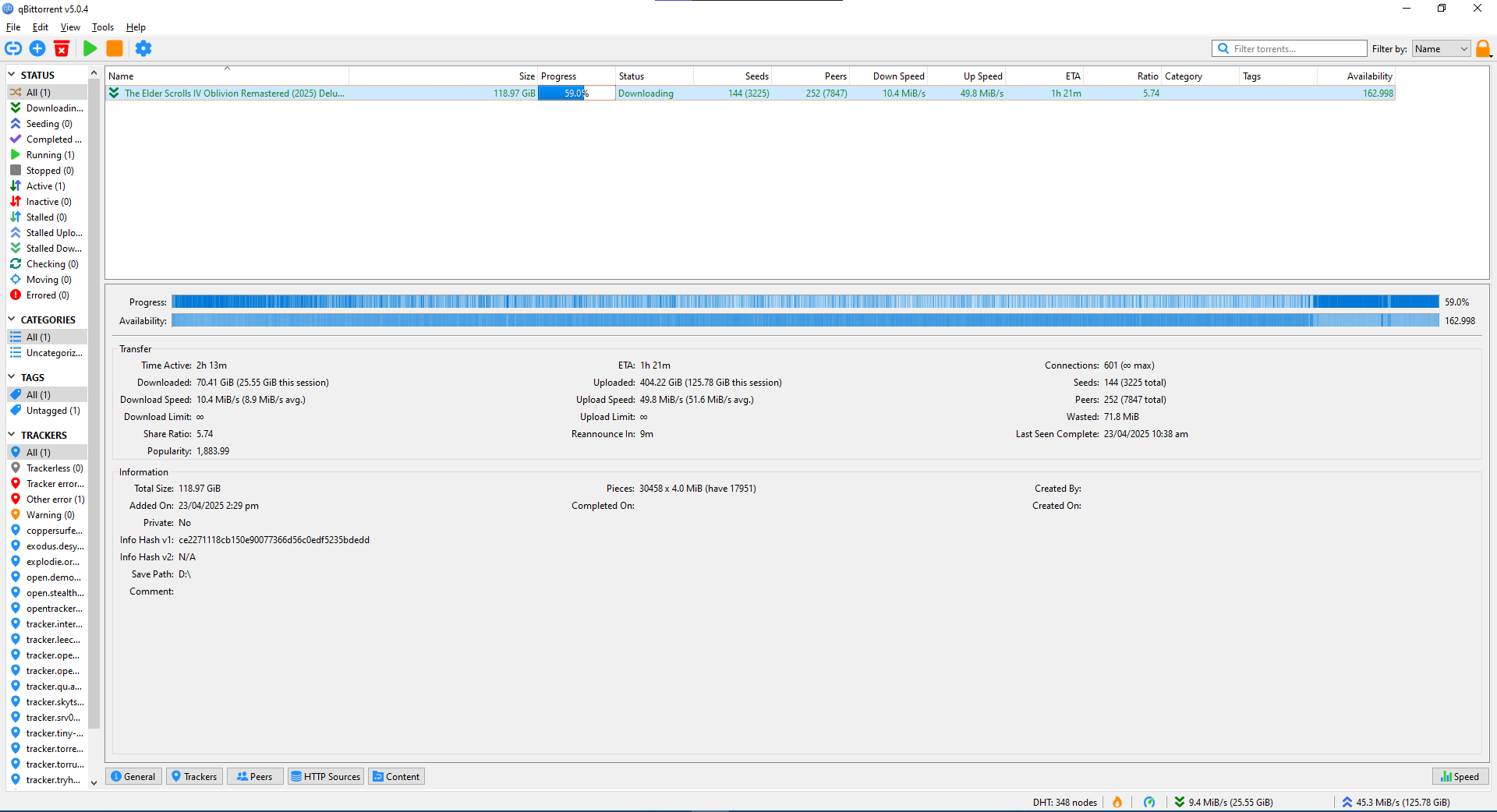Click the Add Torrent Link toolbar icon
Image resolution: width=1497 pixels, height=812 pixels.
(x=13, y=48)
